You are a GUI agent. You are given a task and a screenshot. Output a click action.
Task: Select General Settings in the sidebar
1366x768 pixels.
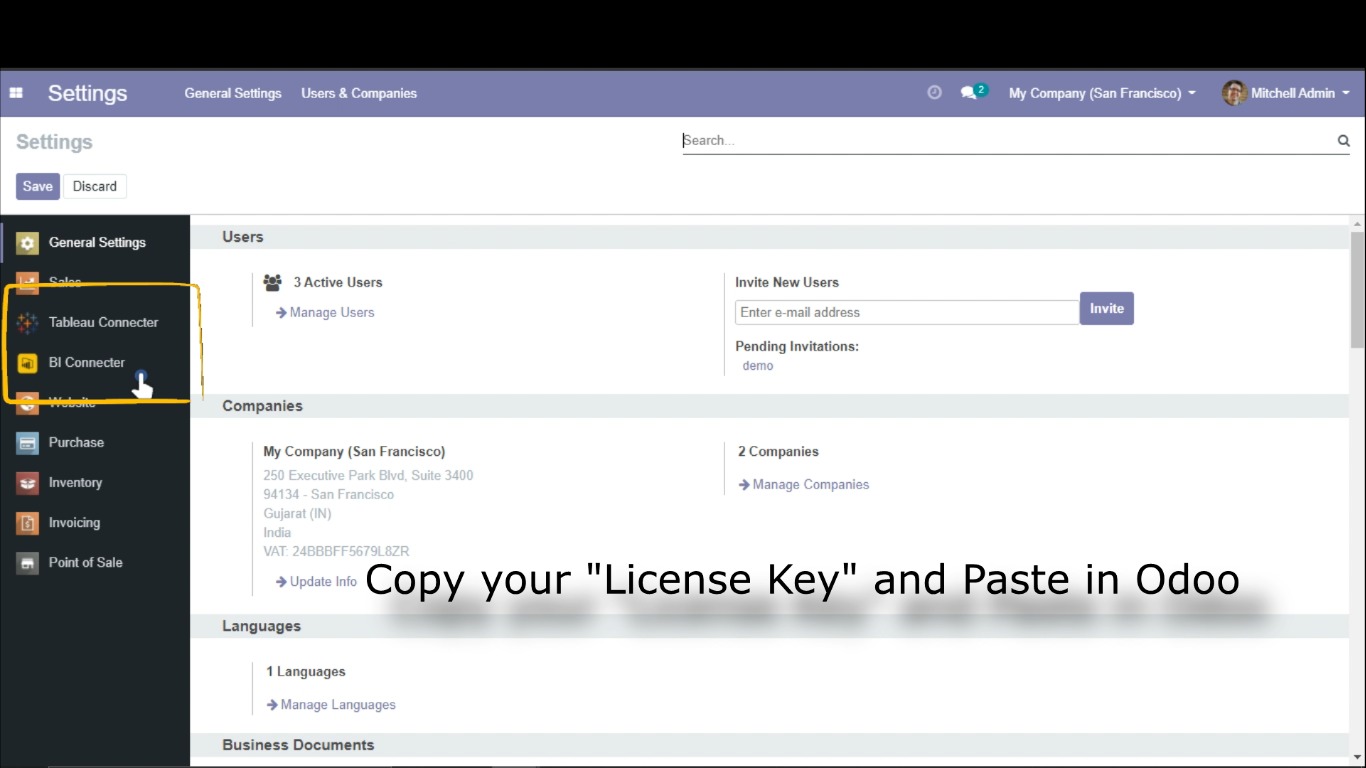point(95,242)
